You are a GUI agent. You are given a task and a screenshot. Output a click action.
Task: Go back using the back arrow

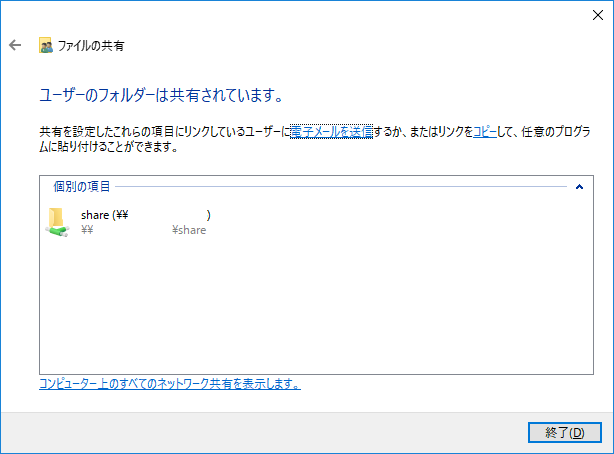tap(15, 45)
